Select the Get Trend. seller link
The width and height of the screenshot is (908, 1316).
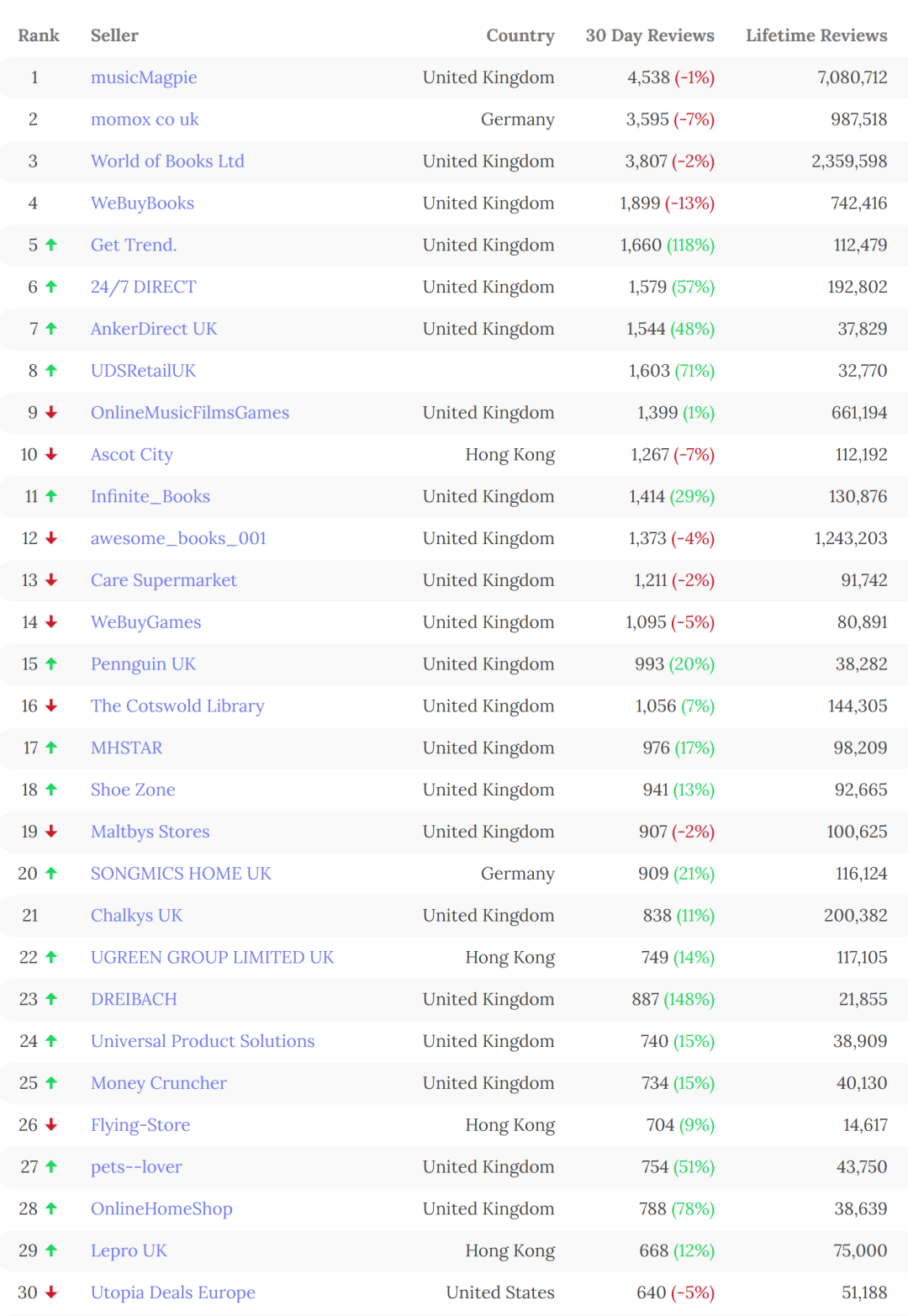134,246
